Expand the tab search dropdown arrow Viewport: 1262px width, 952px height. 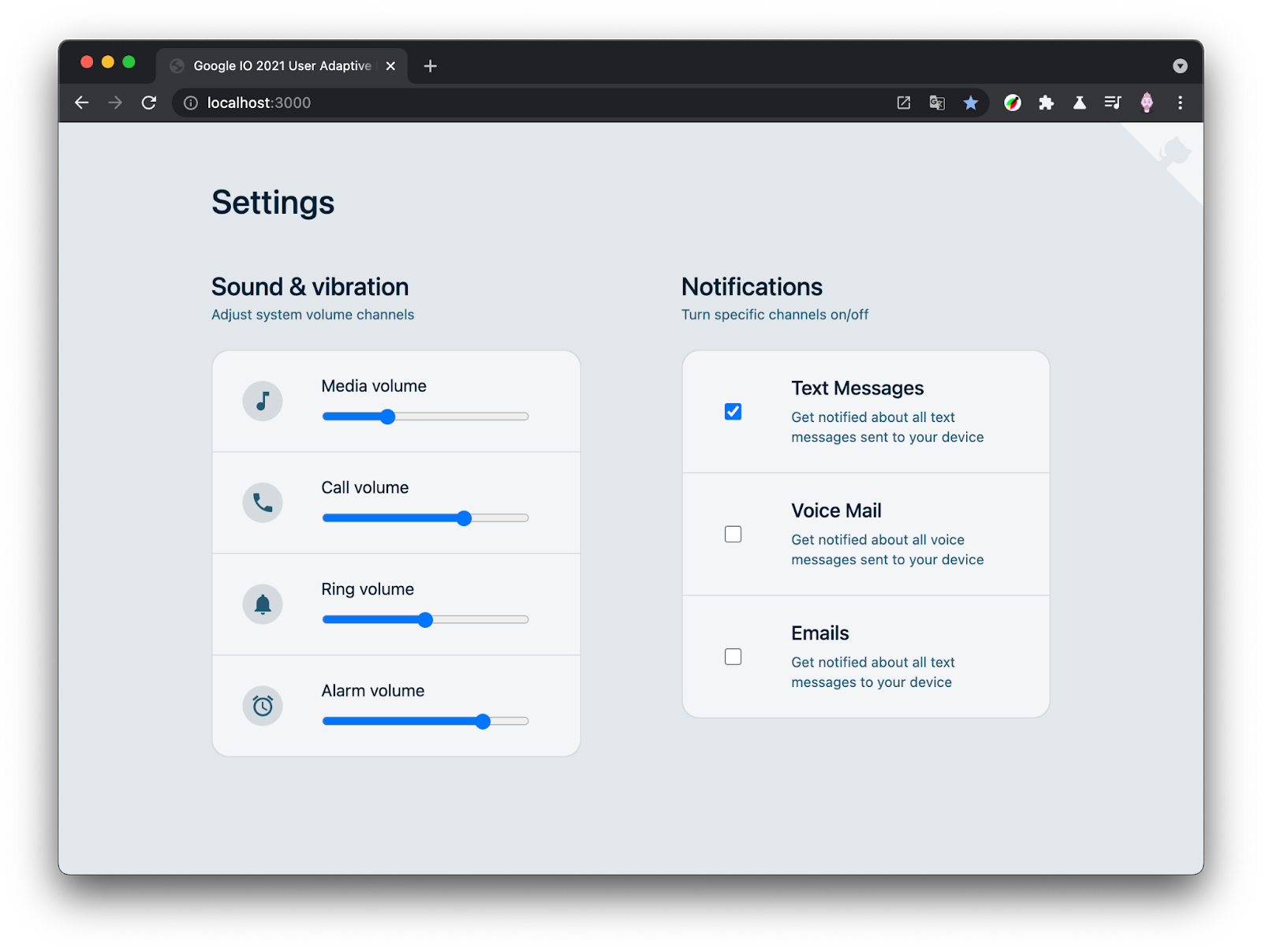pyautogui.click(x=1180, y=66)
